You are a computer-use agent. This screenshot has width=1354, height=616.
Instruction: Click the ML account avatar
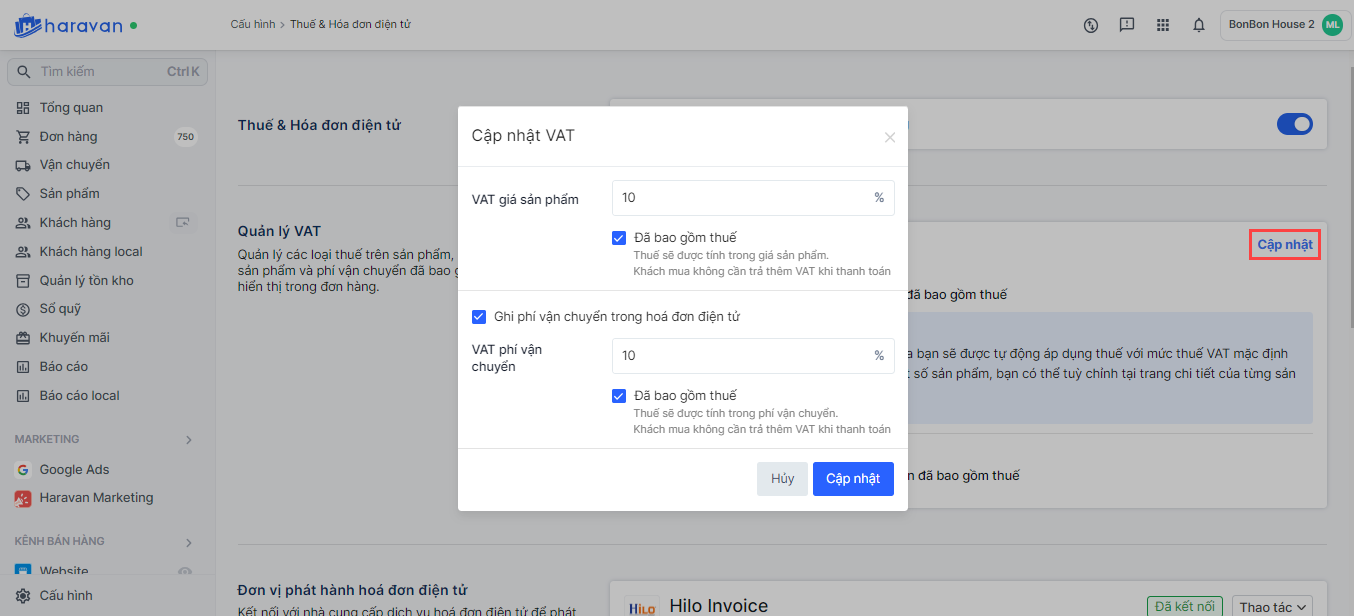[x=1332, y=25]
